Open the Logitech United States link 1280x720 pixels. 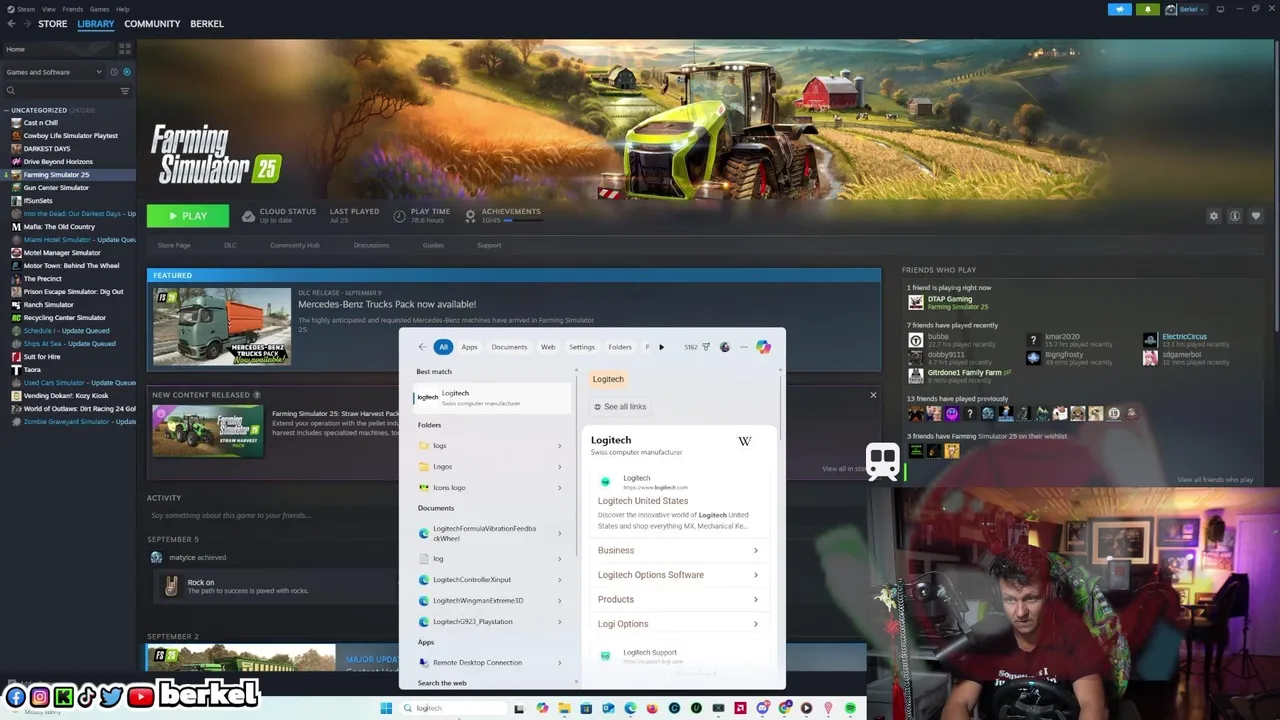[x=643, y=501]
